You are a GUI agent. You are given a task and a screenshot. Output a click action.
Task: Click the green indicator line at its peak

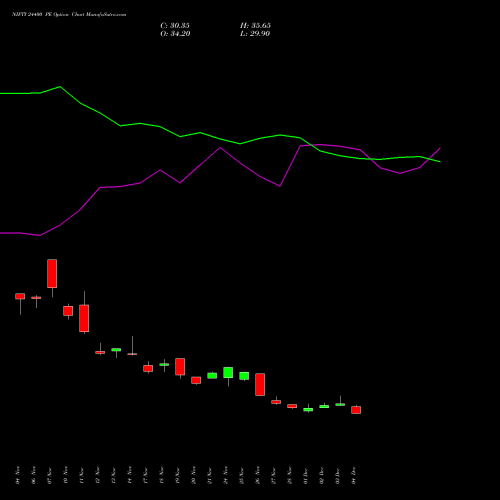[x=60, y=87]
